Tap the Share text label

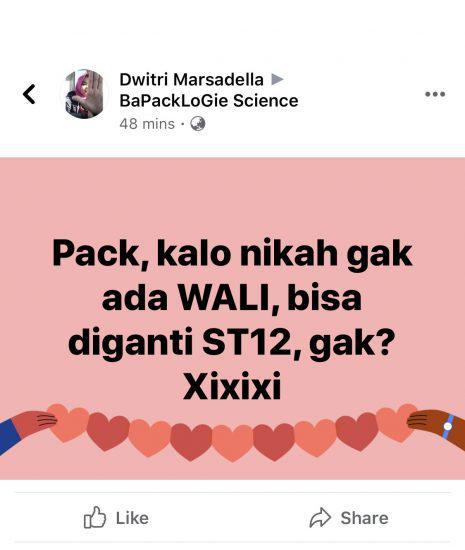pos(364,518)
